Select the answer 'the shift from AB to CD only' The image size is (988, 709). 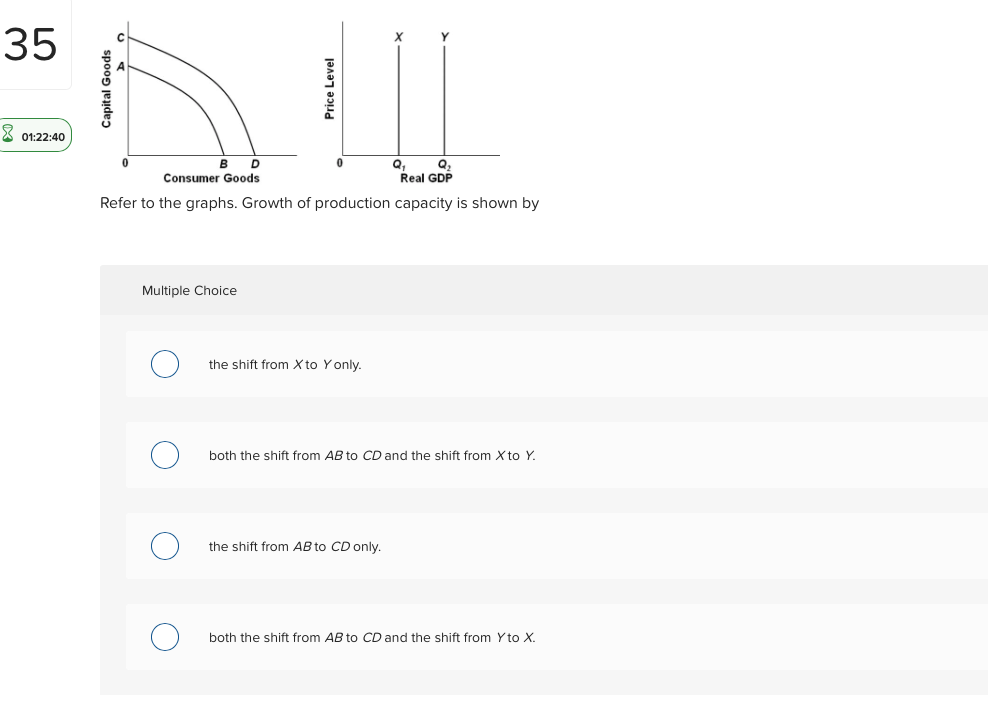[x=165, y=546]
